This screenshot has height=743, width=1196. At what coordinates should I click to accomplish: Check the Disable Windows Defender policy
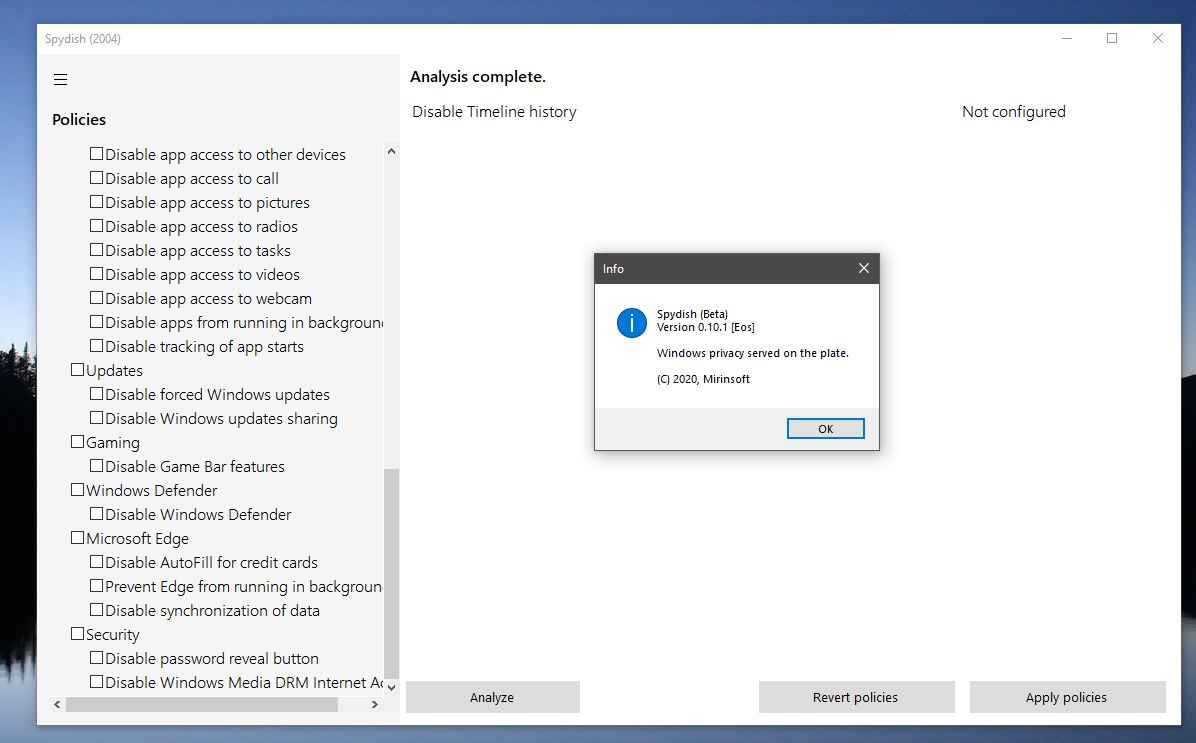[x=96, y=513]
